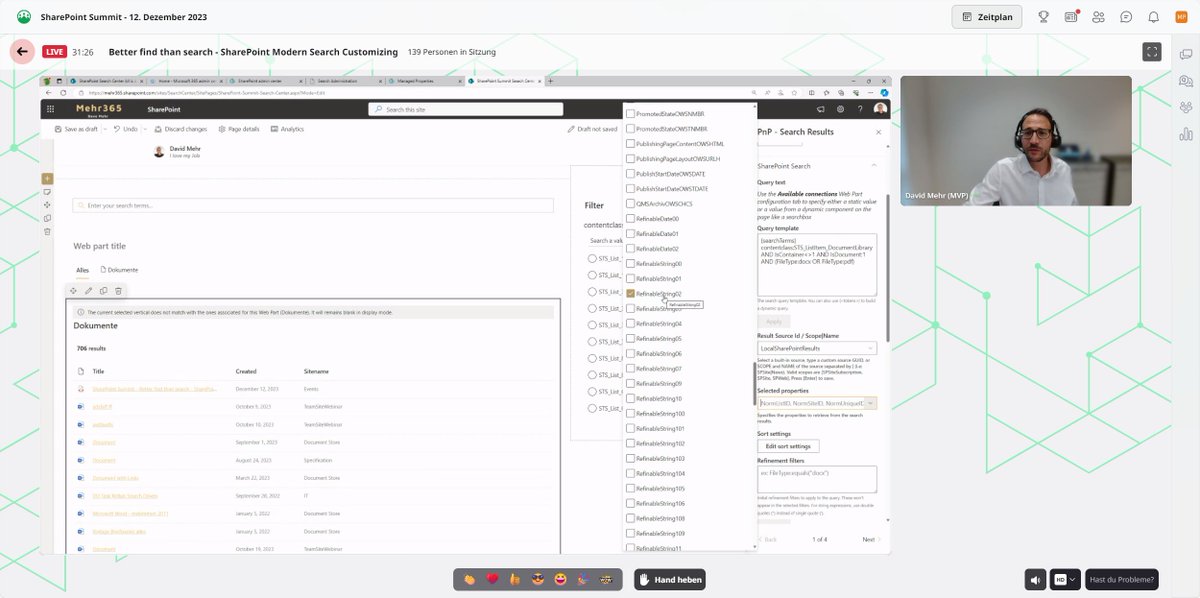Screen dimensions: 1200x598
Task: Switch to the Dokumente vertical tab
Action: (119, 270)
